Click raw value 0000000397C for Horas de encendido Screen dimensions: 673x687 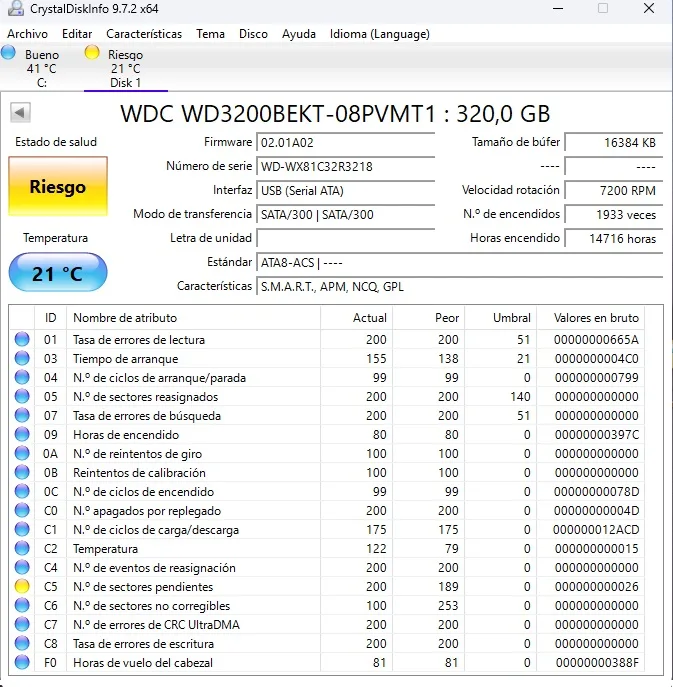click(x=597, y=435)
